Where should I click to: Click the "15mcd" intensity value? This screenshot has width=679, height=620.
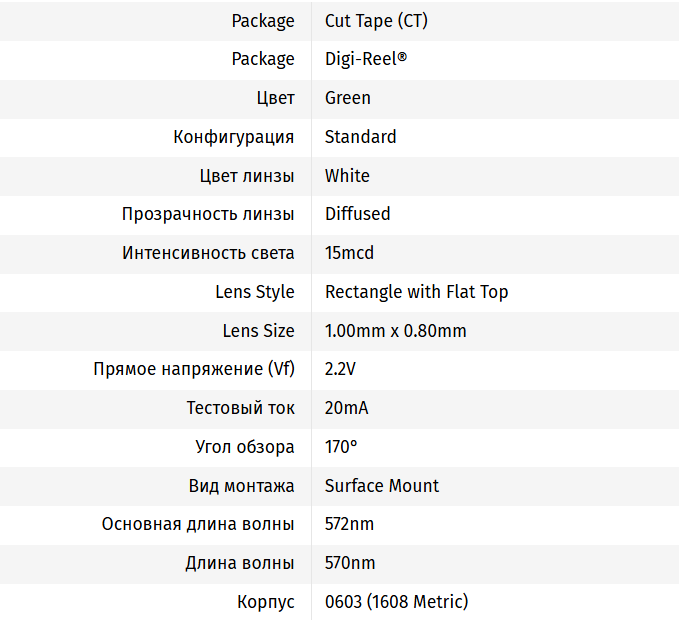pyautogui.click(x=349, y=253)
